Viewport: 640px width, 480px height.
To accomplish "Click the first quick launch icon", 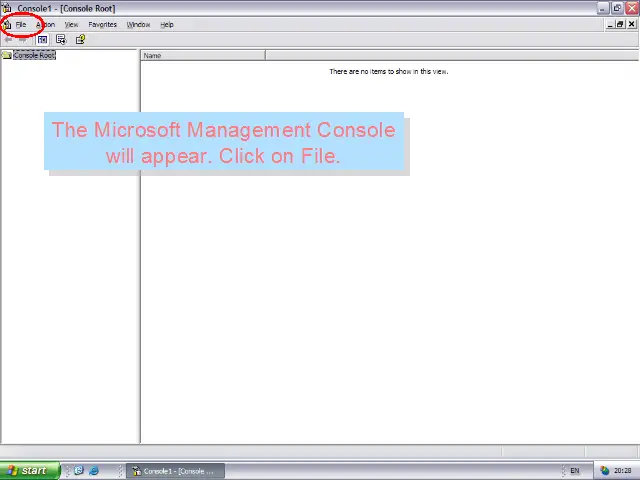I will [x=79, y=471].
